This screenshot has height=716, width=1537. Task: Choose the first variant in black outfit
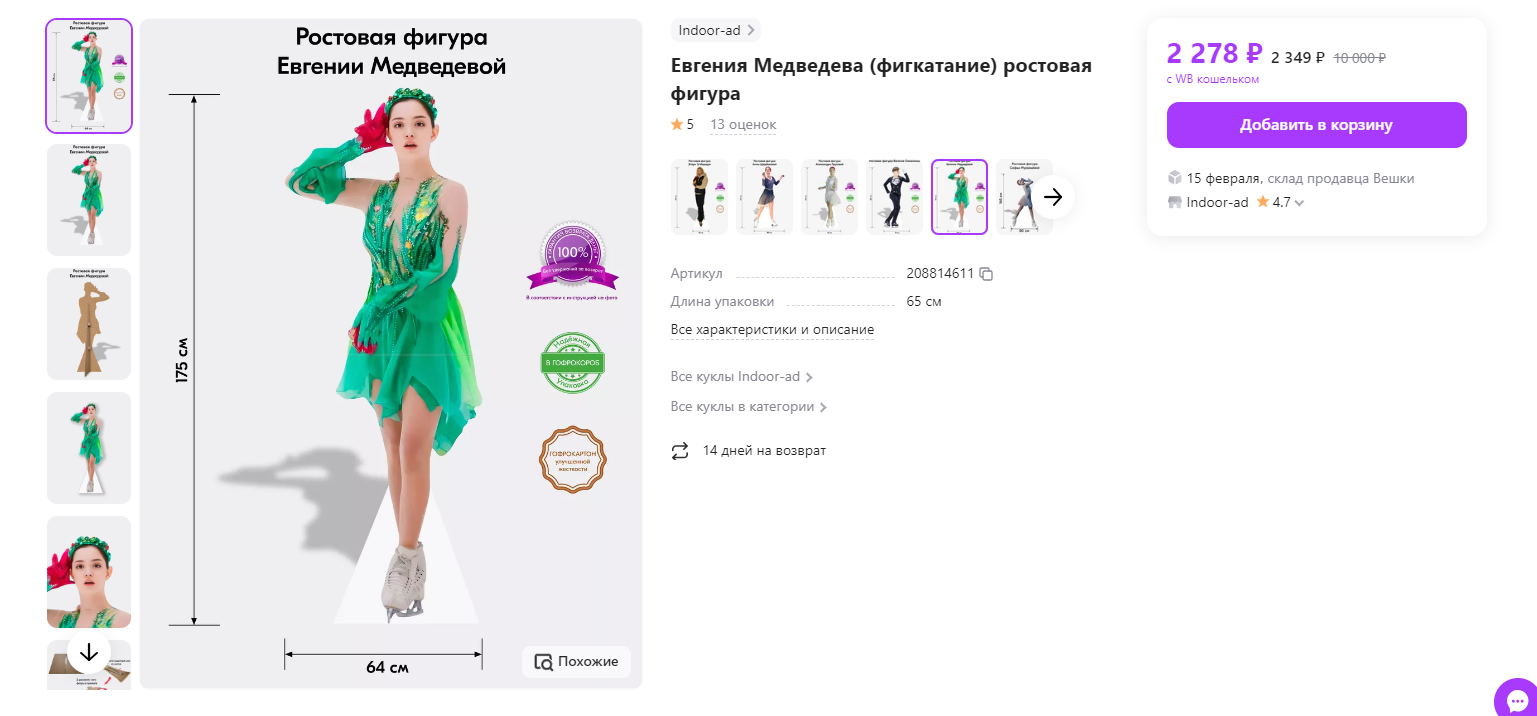pyautogui.click(x=698, y=197)
